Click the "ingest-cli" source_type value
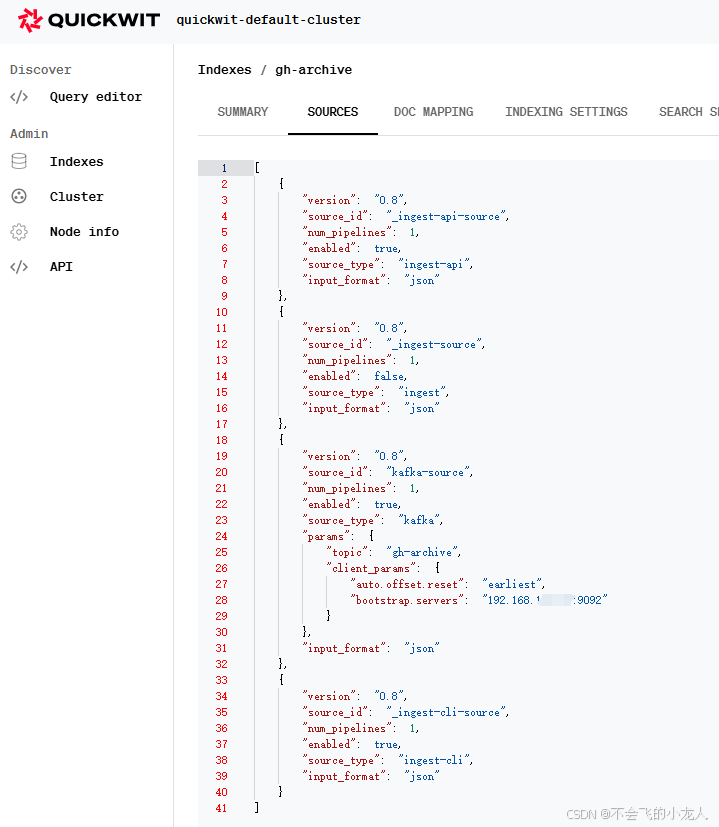719x827 pixels. coord(435,761)
